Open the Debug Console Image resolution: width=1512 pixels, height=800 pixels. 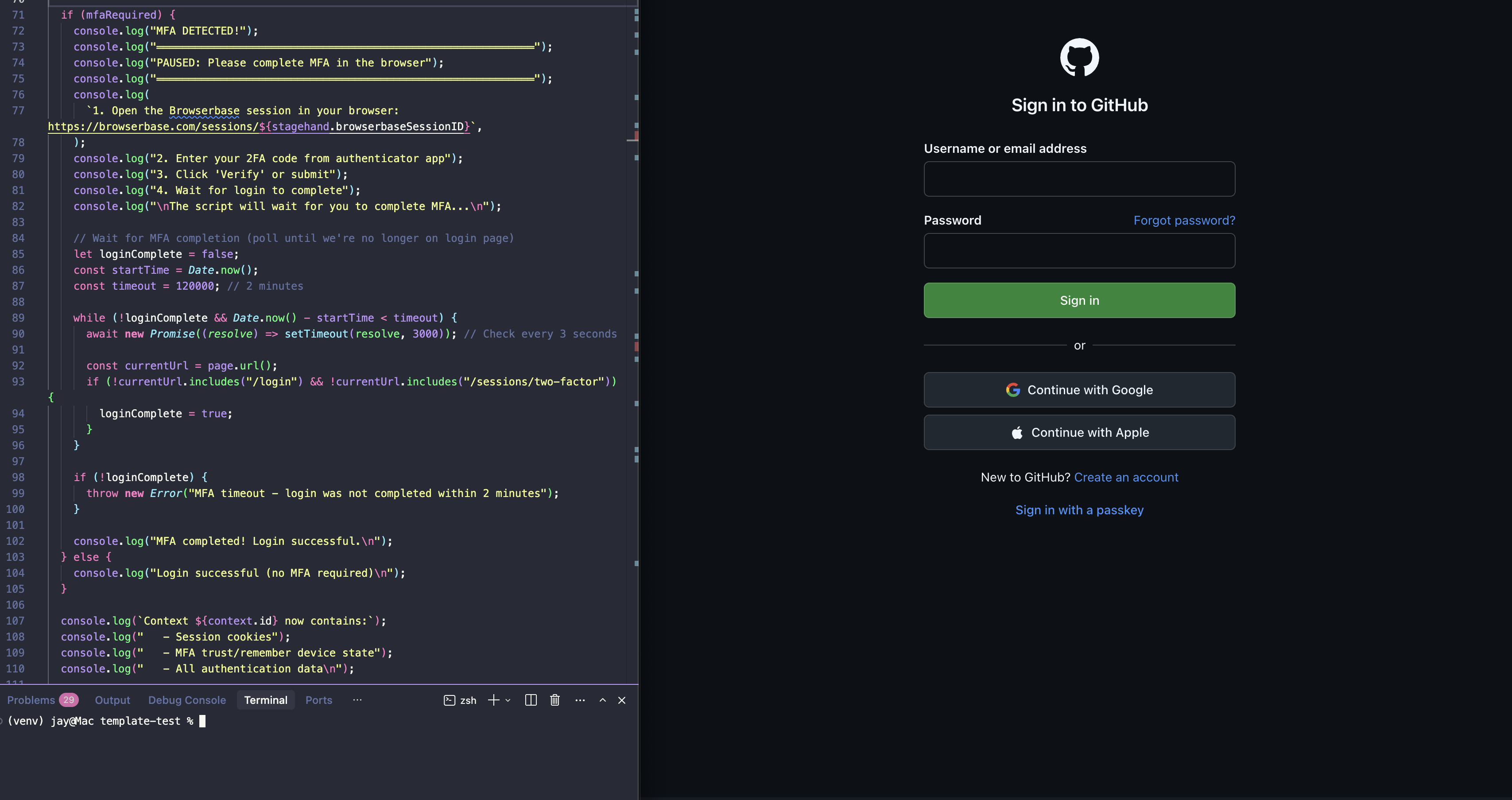tap(186, 699)
